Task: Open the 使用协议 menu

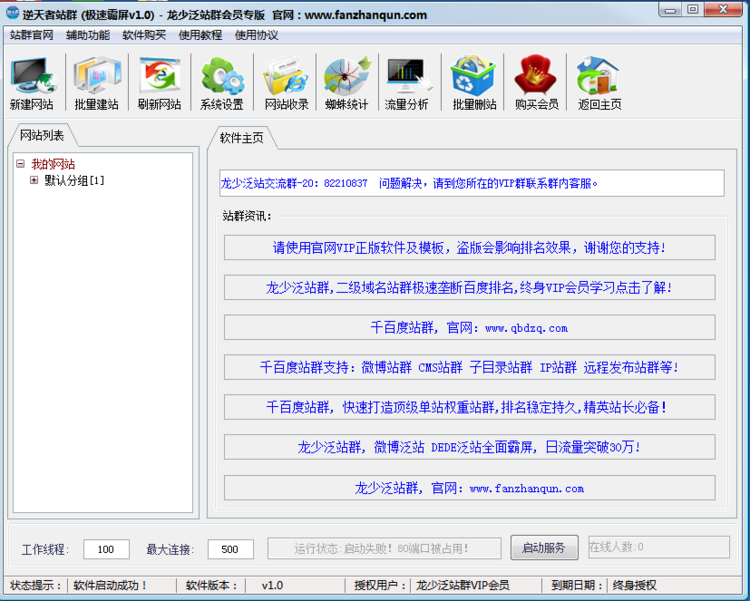Action: (256, 35)
